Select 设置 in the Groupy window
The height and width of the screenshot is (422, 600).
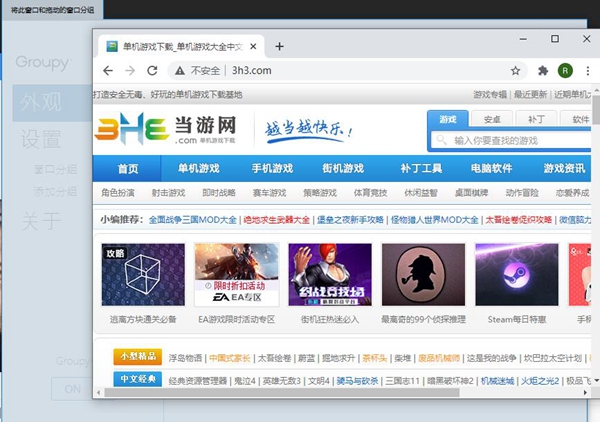tap(40, 139)
